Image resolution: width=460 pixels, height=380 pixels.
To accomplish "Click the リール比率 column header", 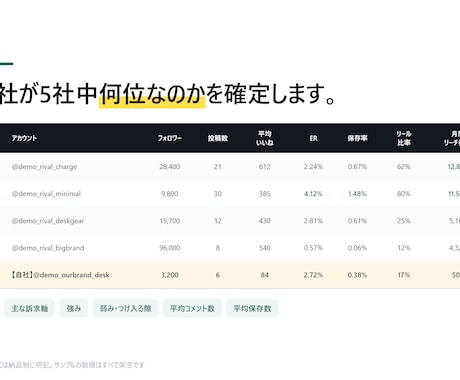I will tap(404, 138).
